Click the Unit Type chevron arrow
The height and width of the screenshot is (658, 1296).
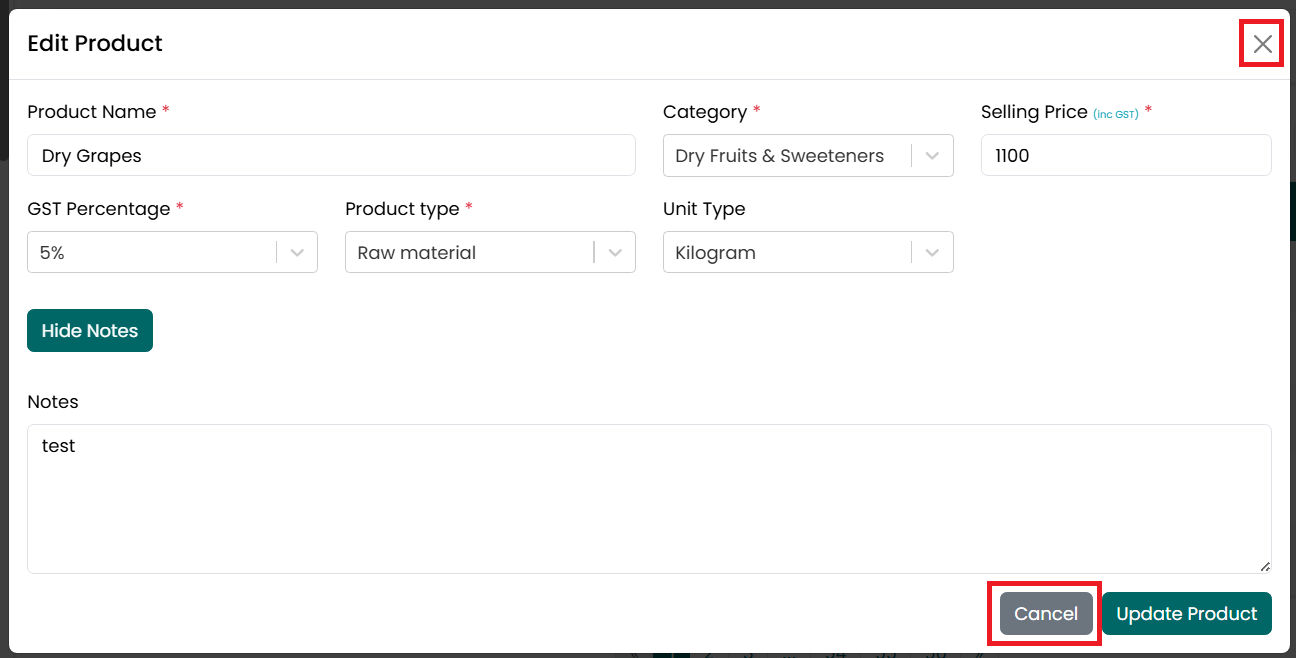pos(932,253)
